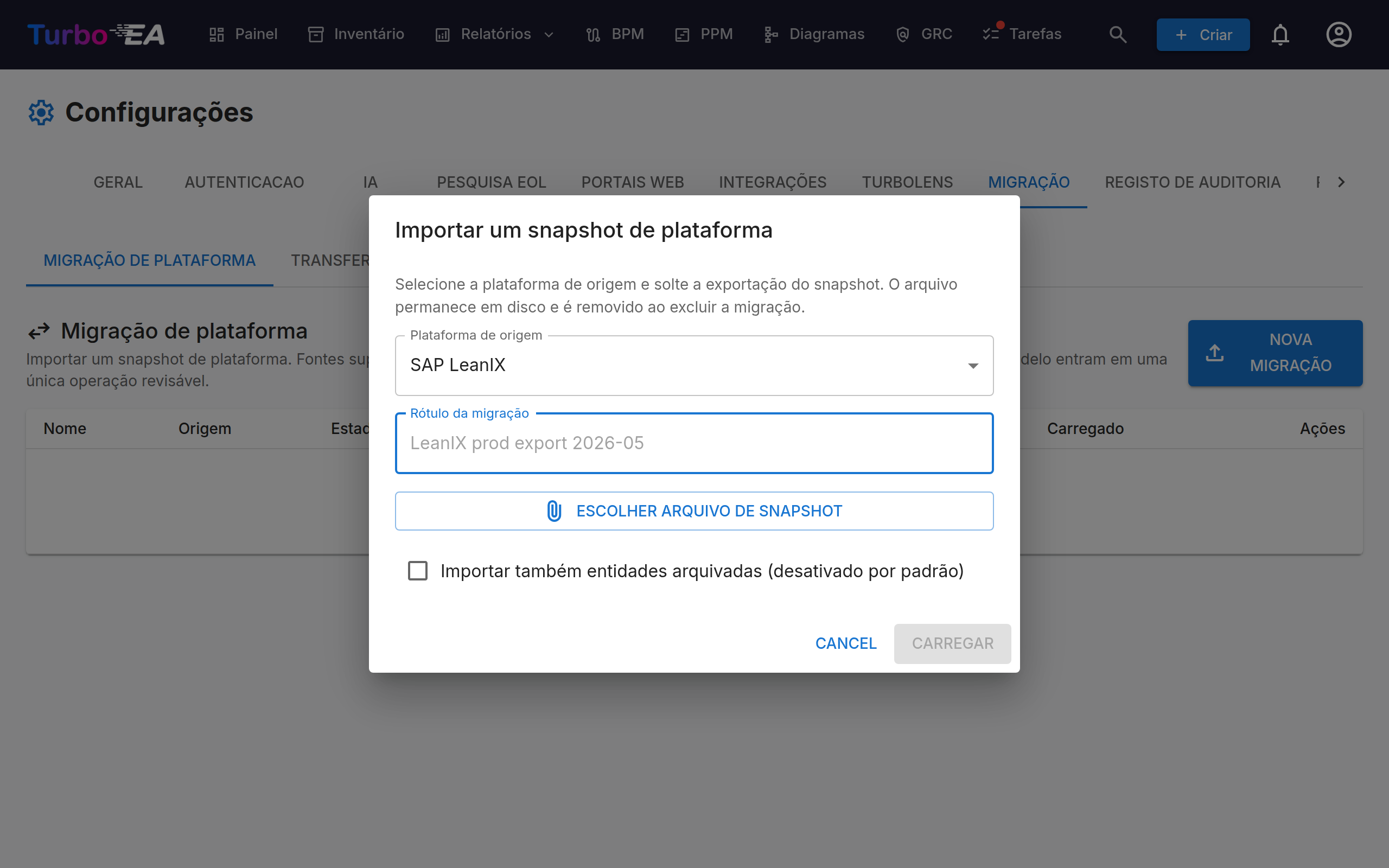Click the tabs scroll-right chevron

pos(1341,182)
